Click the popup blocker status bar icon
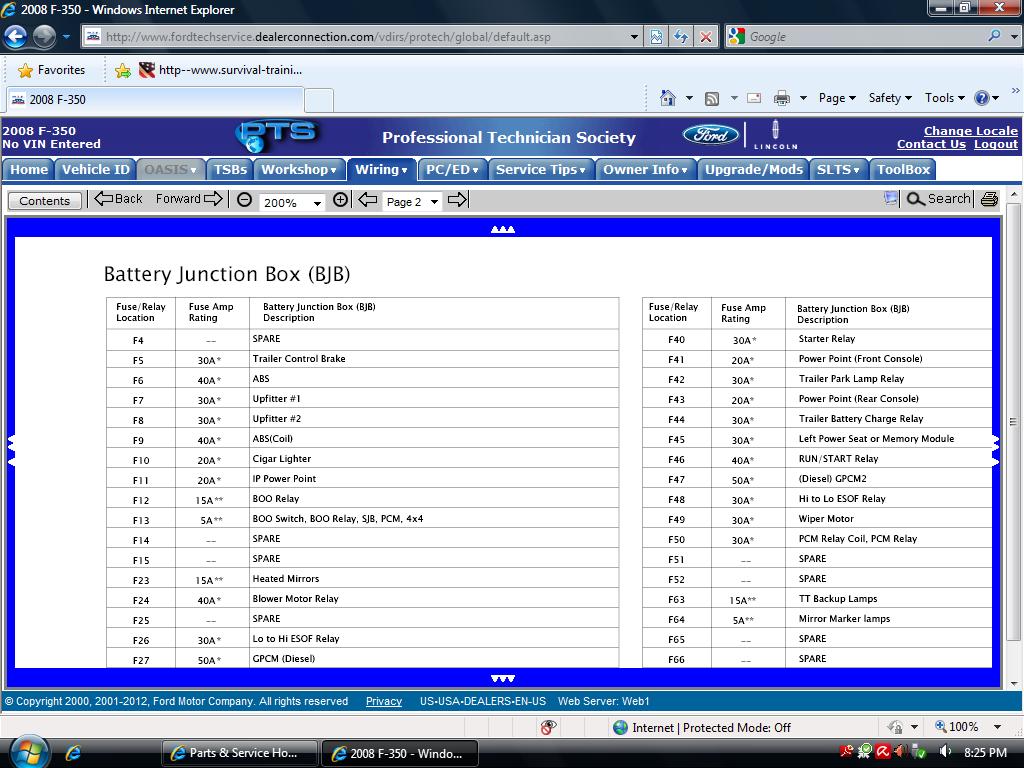The image size is (1024, 768). click(548, 727)
